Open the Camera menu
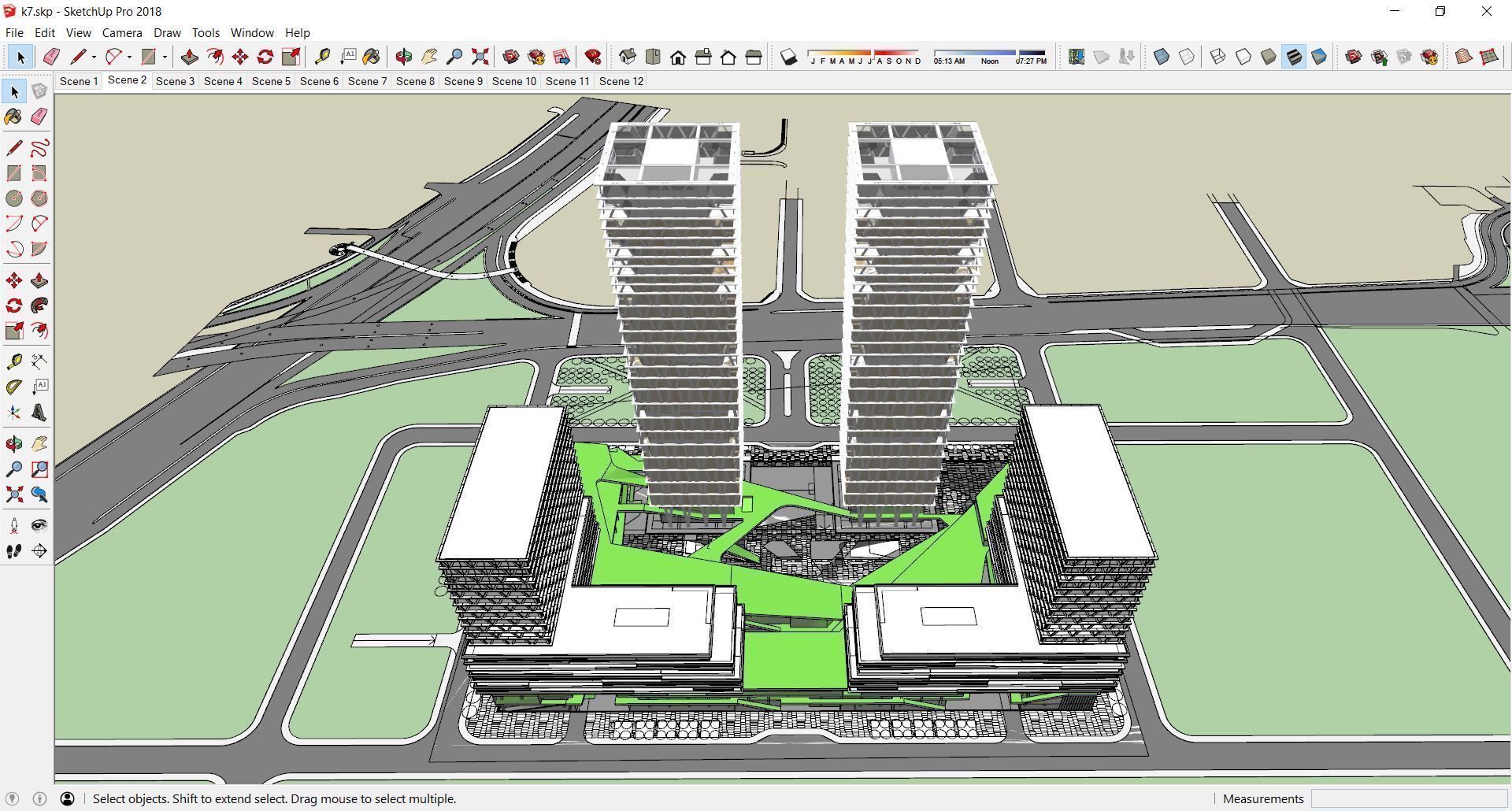Screen dimensions: 1512x811 click(x=122, y=32)
